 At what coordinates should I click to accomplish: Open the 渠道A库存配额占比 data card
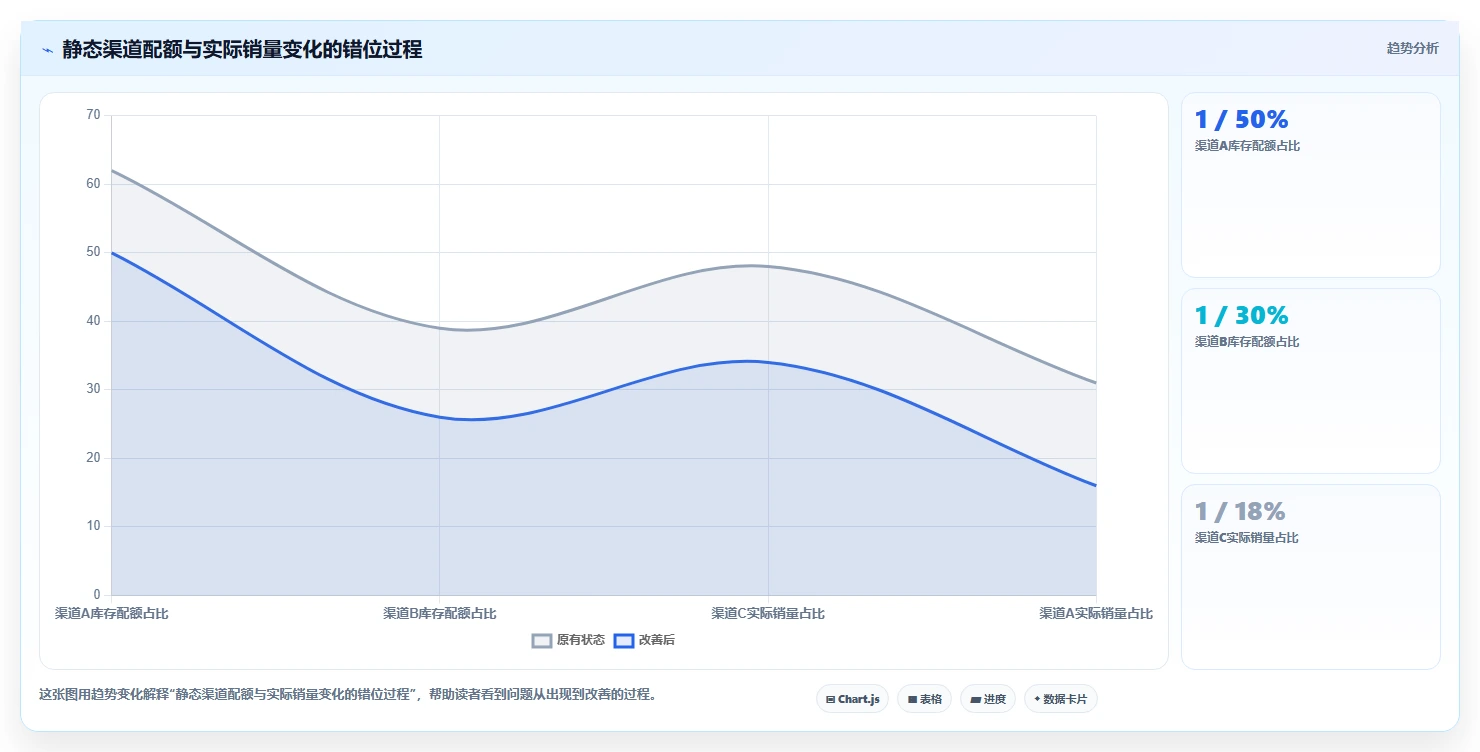pyautogui.click(x=1311, y=185)
